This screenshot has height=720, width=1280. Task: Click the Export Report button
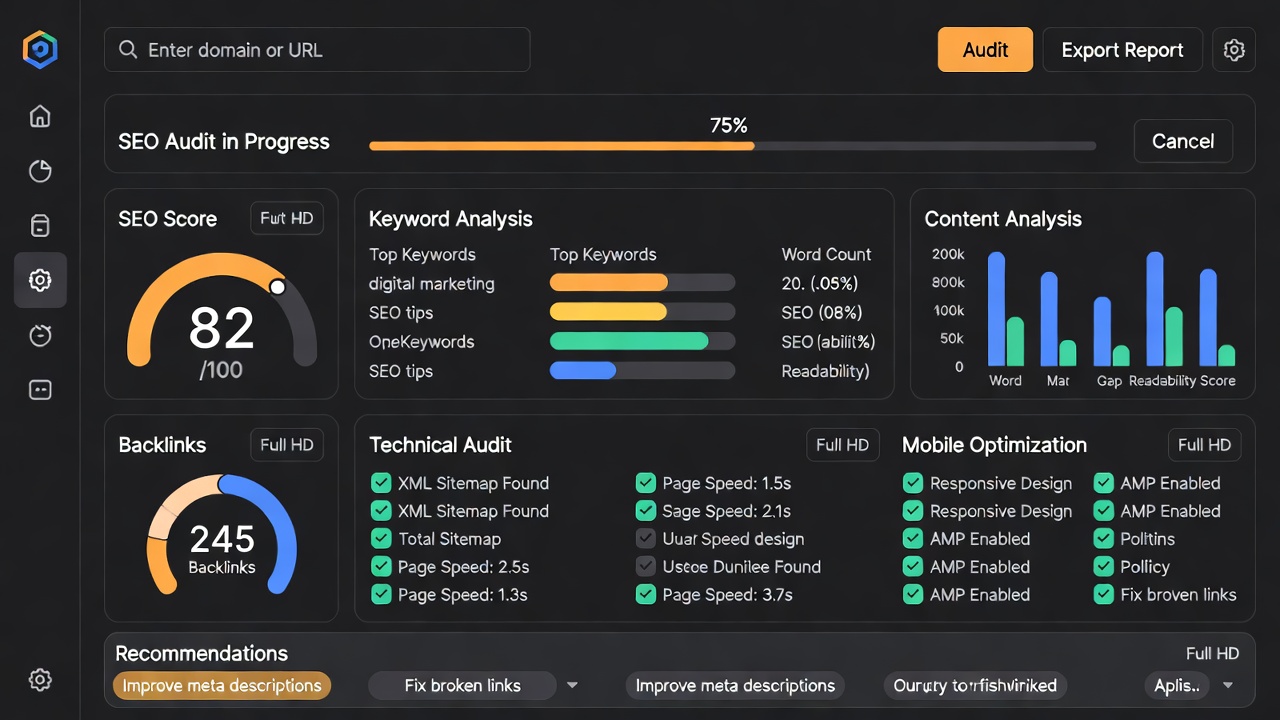tap(1122, 50)
